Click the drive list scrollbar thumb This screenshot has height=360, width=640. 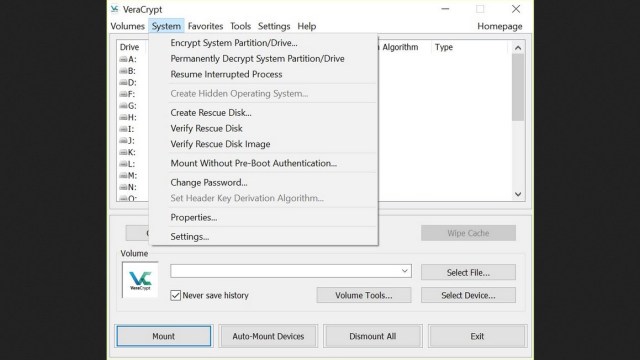[x=518, y=87]
